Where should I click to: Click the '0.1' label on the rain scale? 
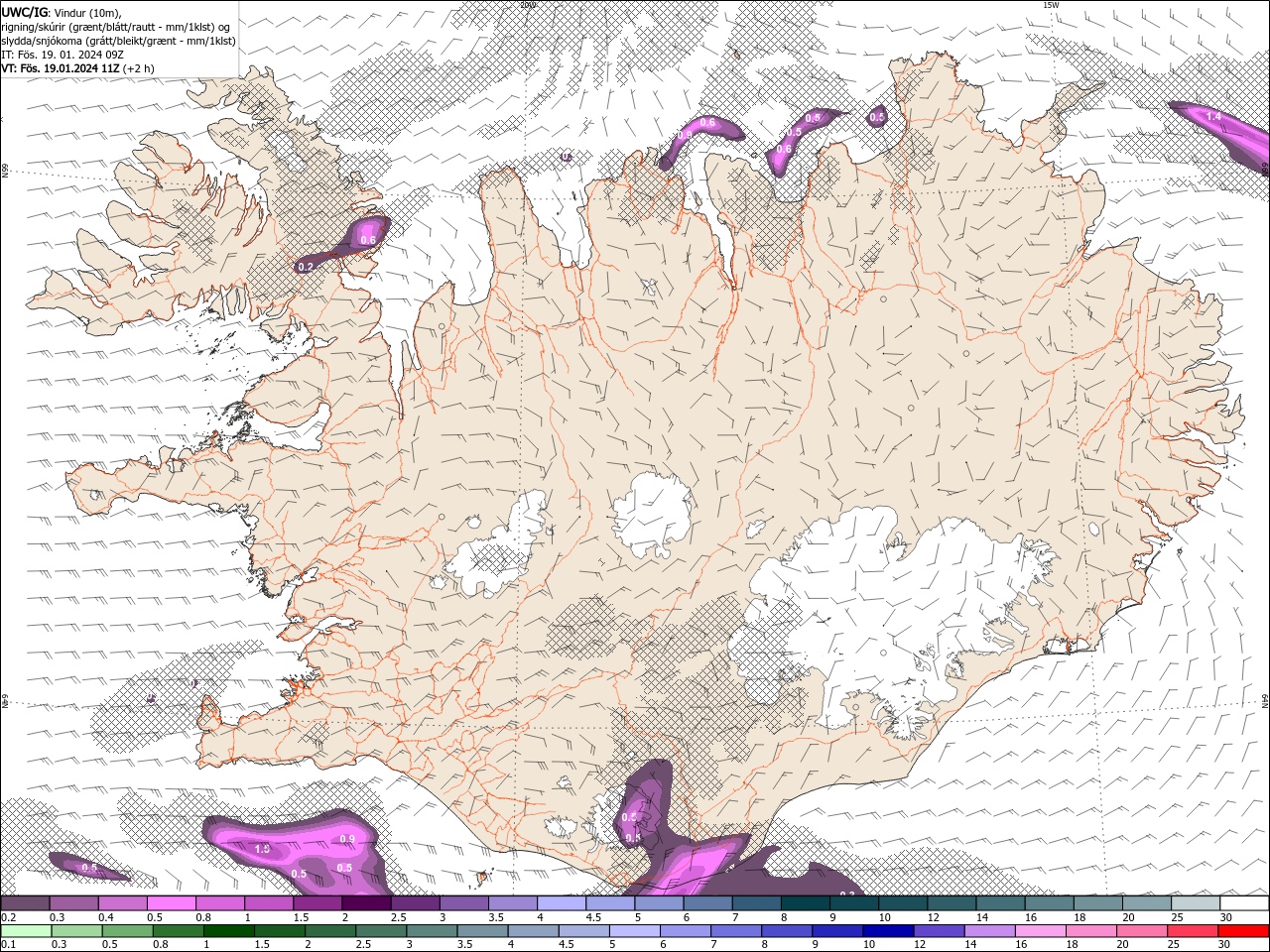[9, 944]
